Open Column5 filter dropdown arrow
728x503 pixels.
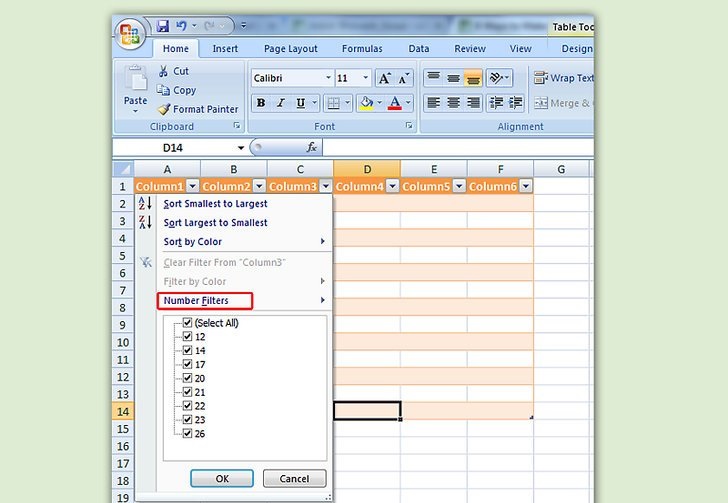[459, 187]
